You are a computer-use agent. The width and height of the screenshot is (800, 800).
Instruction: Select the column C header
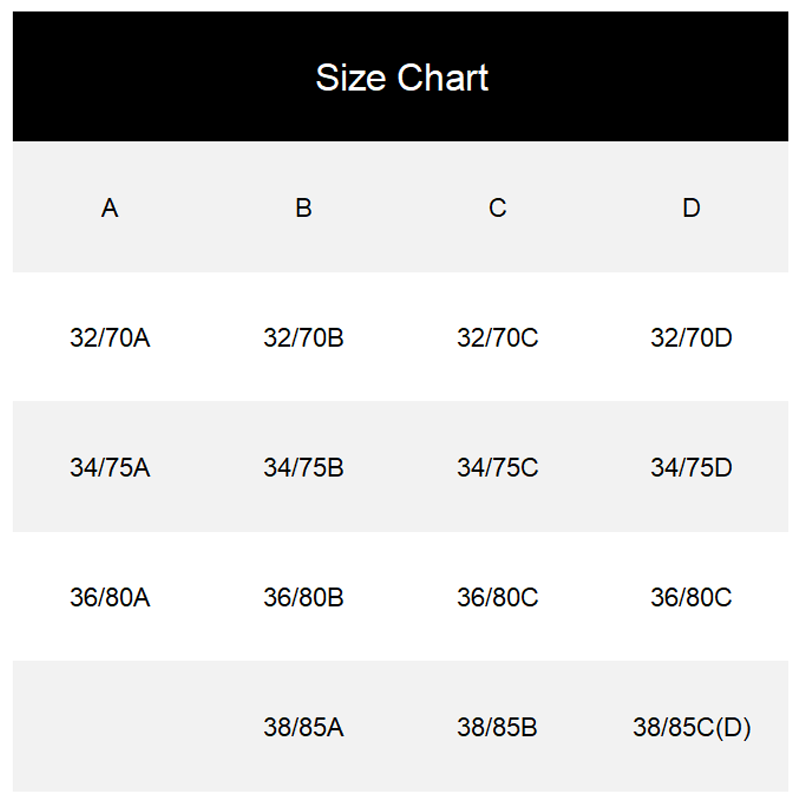tap(497, 208)
